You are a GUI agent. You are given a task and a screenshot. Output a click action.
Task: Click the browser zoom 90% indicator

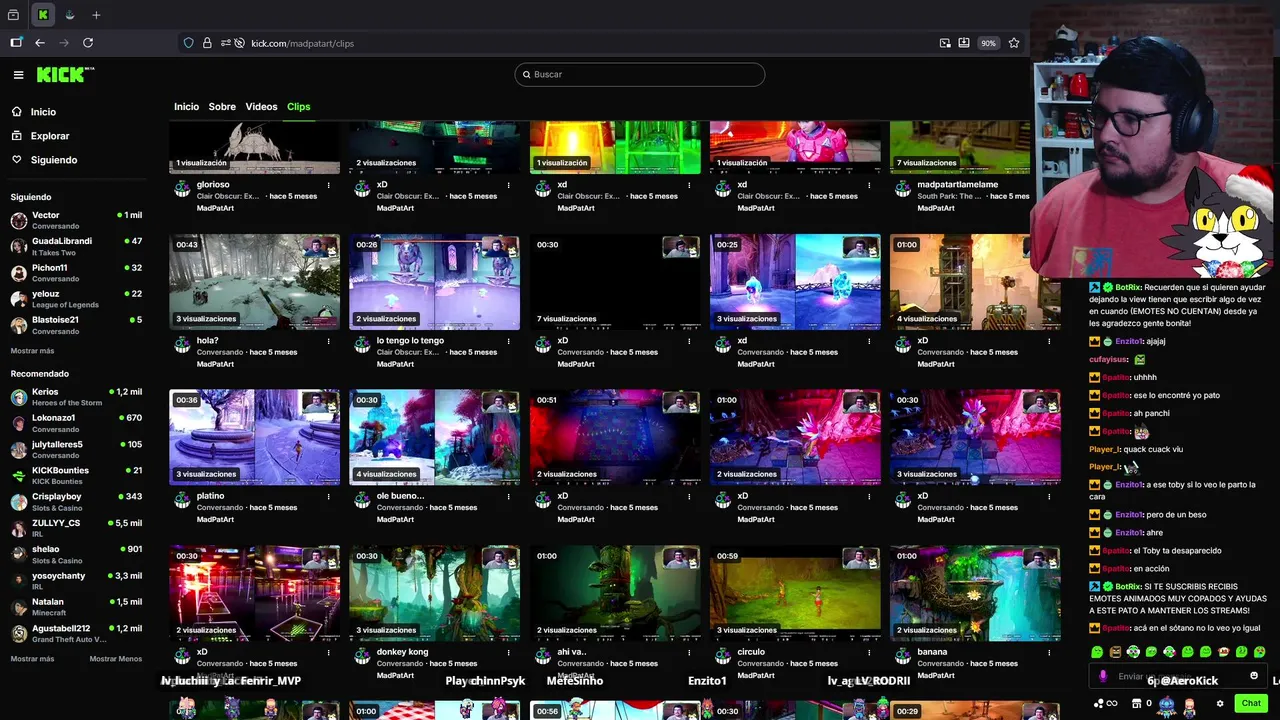coord(988,43)
